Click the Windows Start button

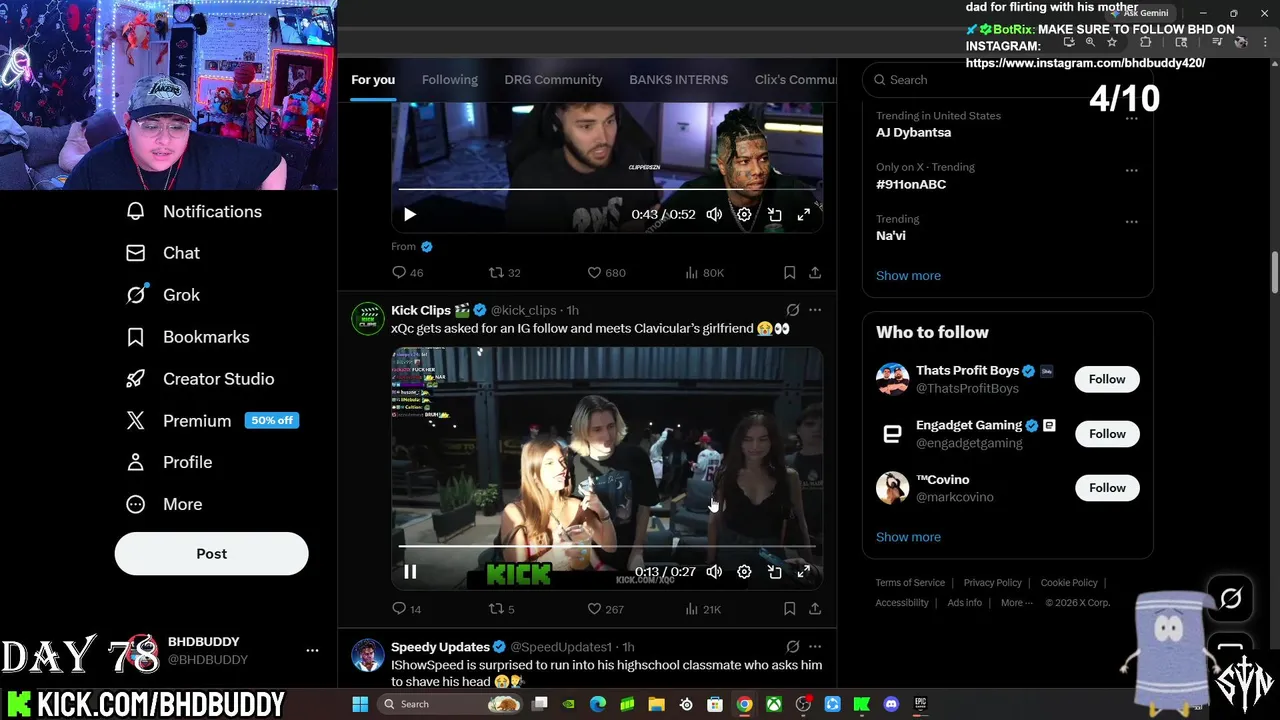coord(360,704)
